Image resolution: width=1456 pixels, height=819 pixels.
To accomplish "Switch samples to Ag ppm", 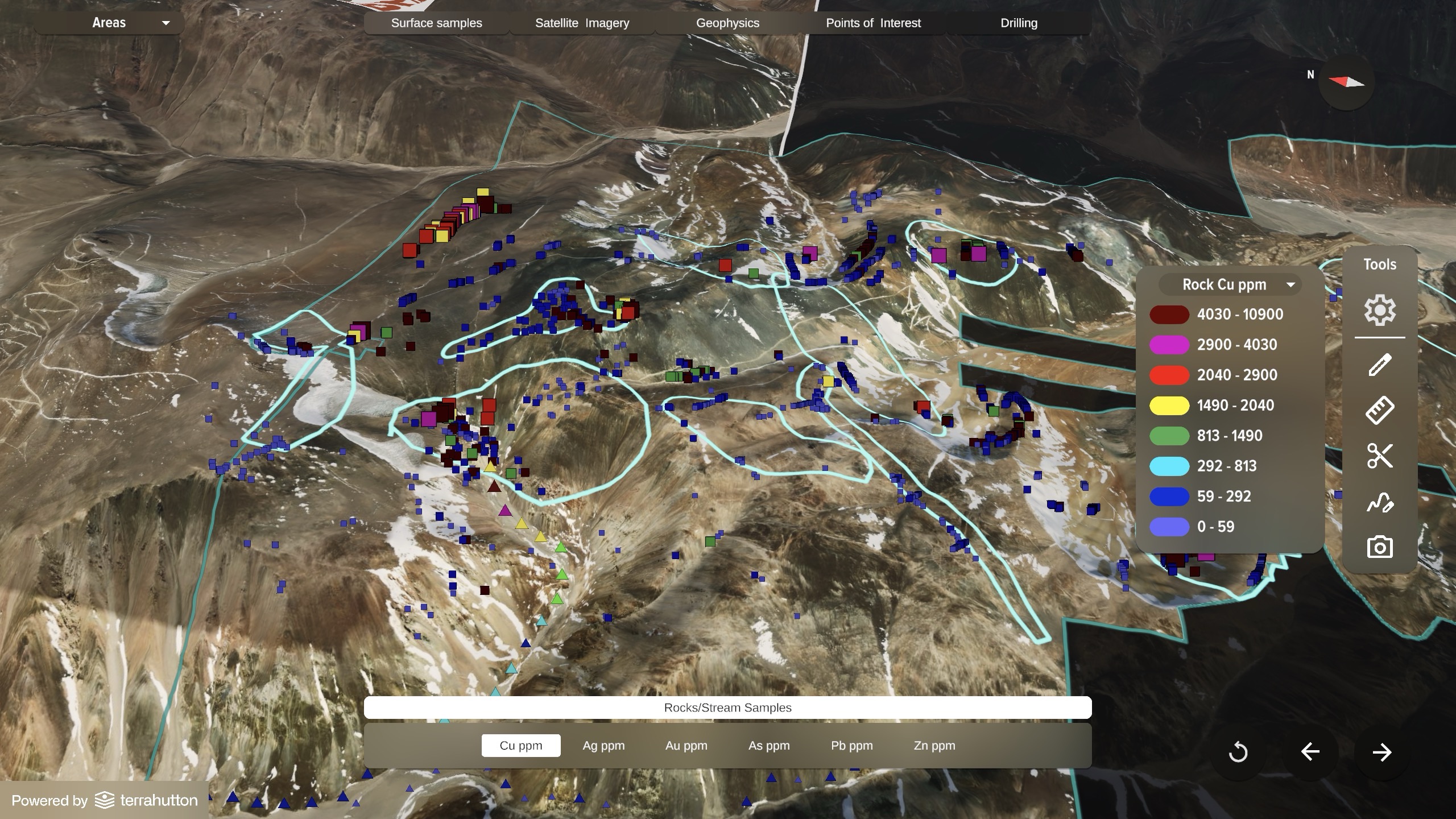I will 603,746.
